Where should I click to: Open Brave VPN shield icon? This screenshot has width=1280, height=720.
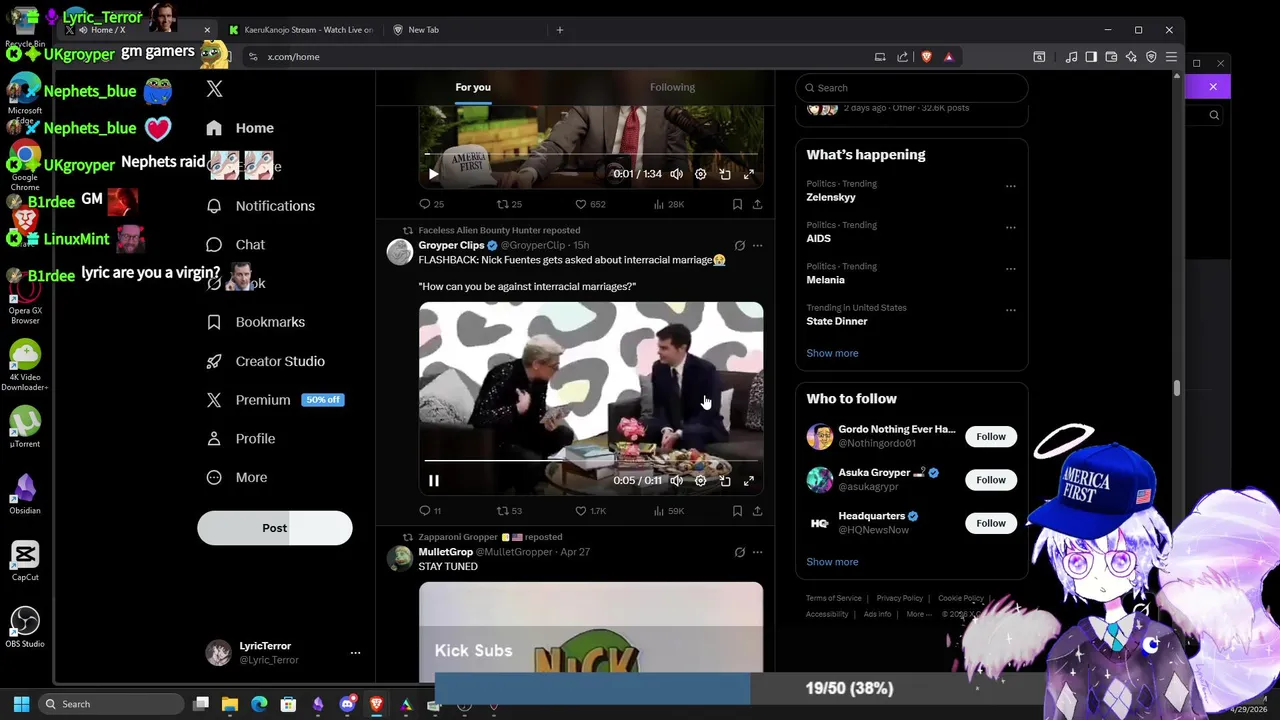(1151, 57)
